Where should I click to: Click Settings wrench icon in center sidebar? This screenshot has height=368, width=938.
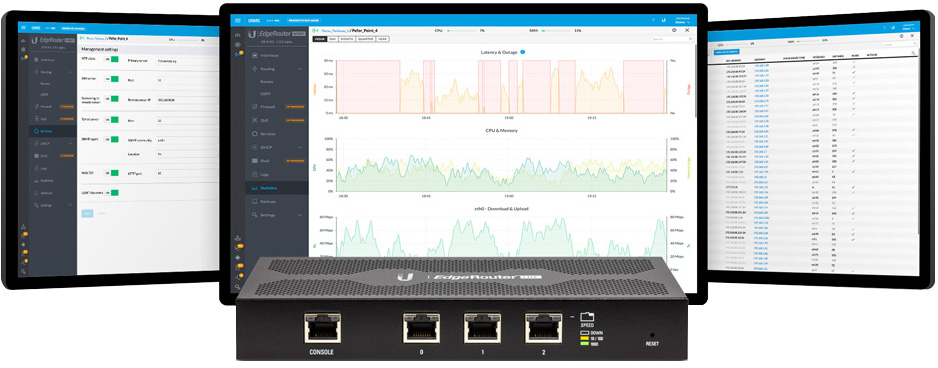(254, 215)
